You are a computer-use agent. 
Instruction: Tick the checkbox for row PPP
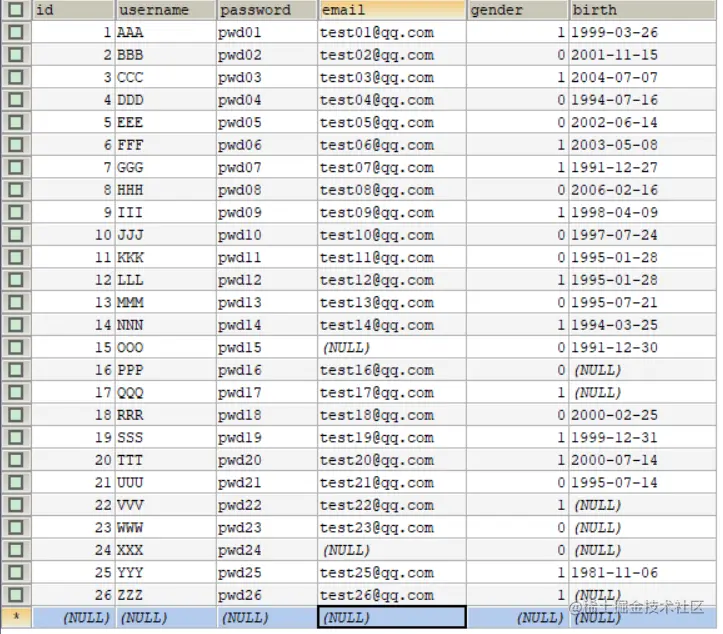click(16, 370)
